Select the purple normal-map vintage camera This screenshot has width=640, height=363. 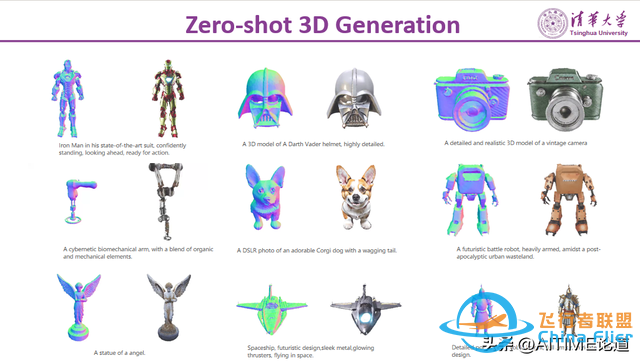(472, 100)
